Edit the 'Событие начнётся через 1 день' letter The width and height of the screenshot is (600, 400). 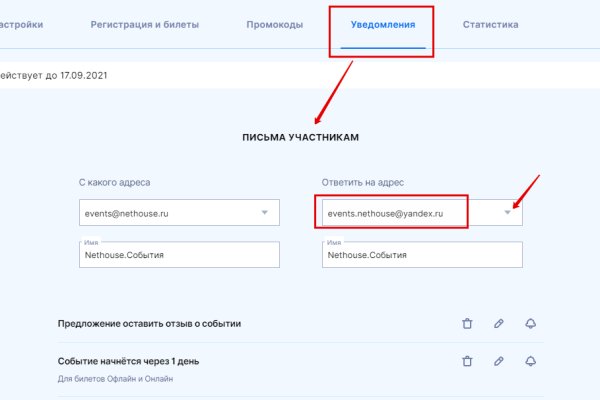498,361
